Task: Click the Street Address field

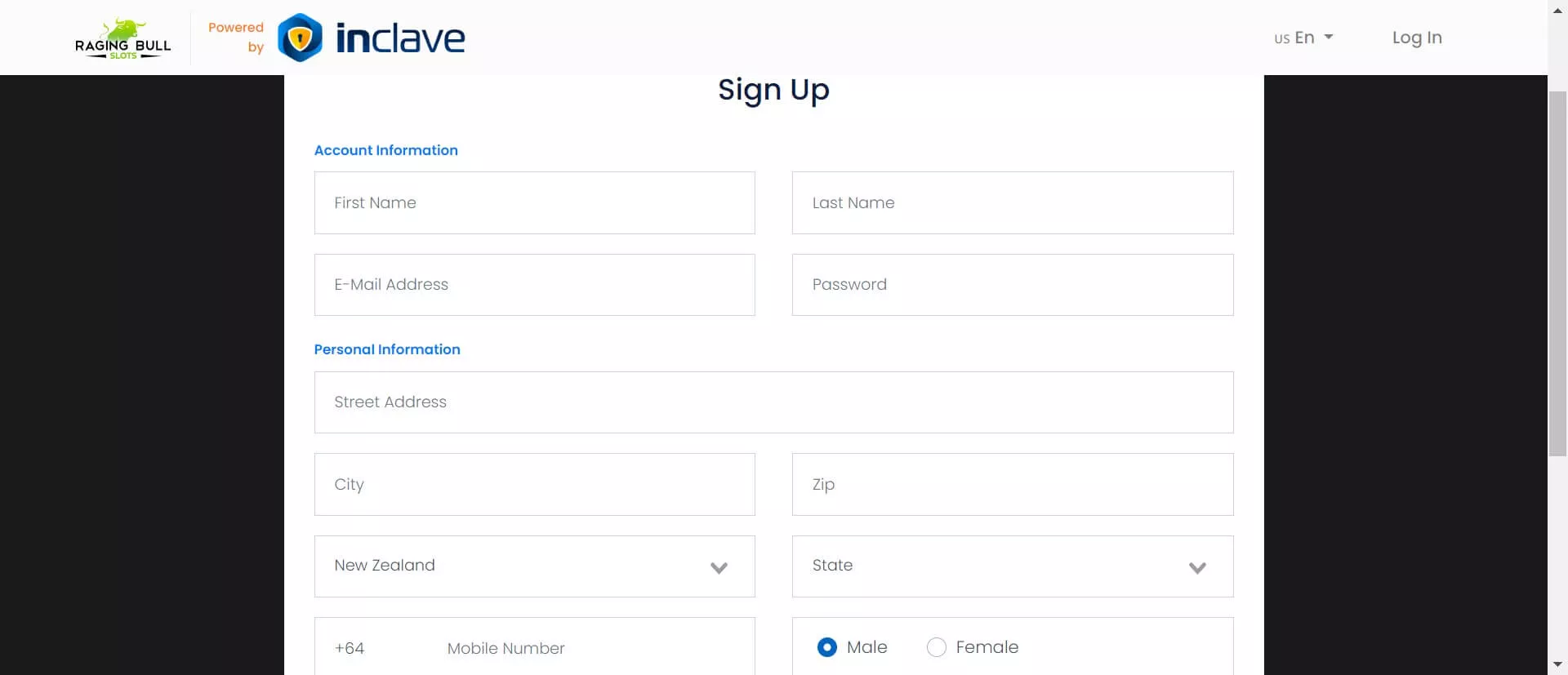Action: 773,402
